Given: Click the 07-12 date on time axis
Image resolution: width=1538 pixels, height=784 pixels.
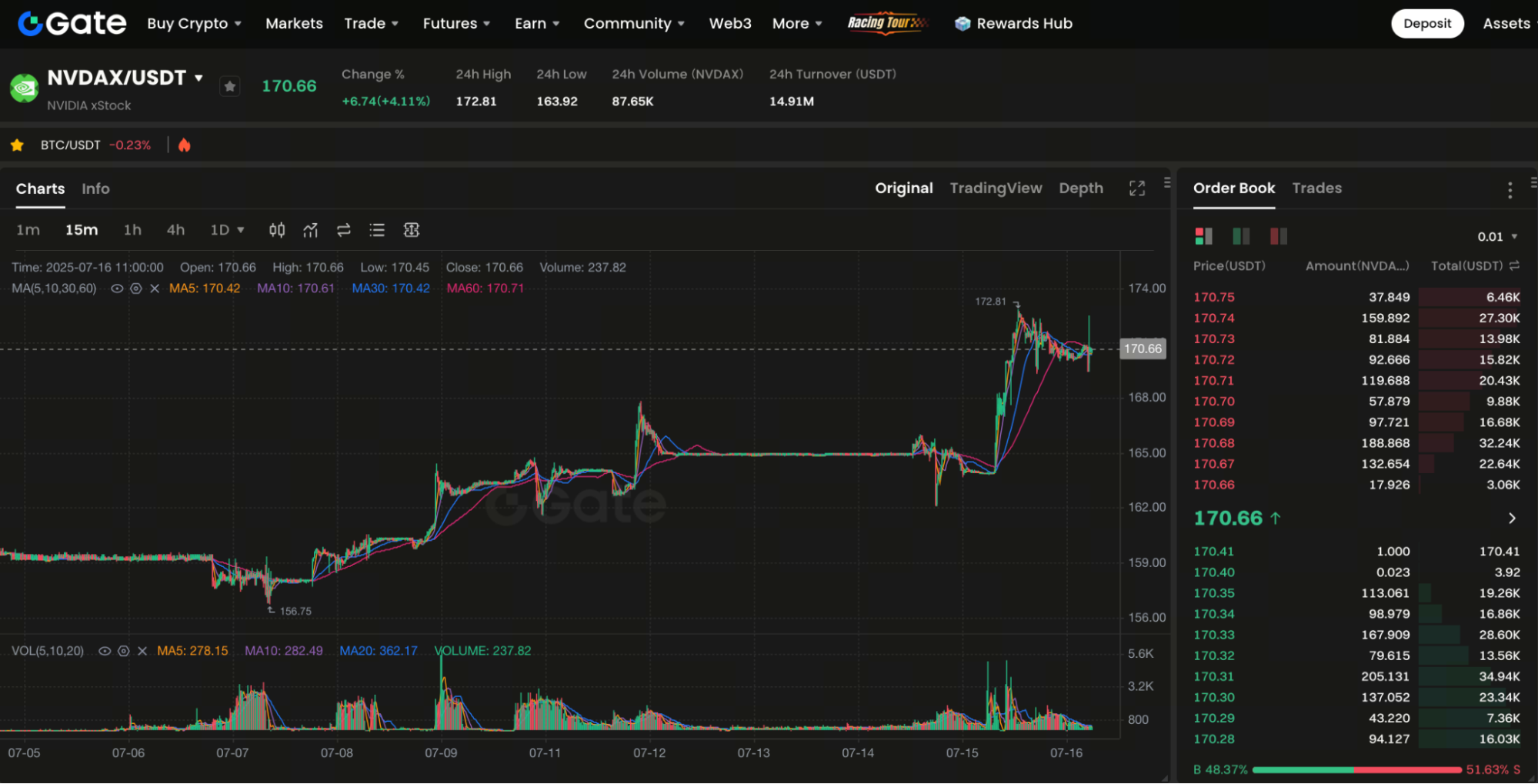Looking at the screenshot, I should click(x=649, y=753).
